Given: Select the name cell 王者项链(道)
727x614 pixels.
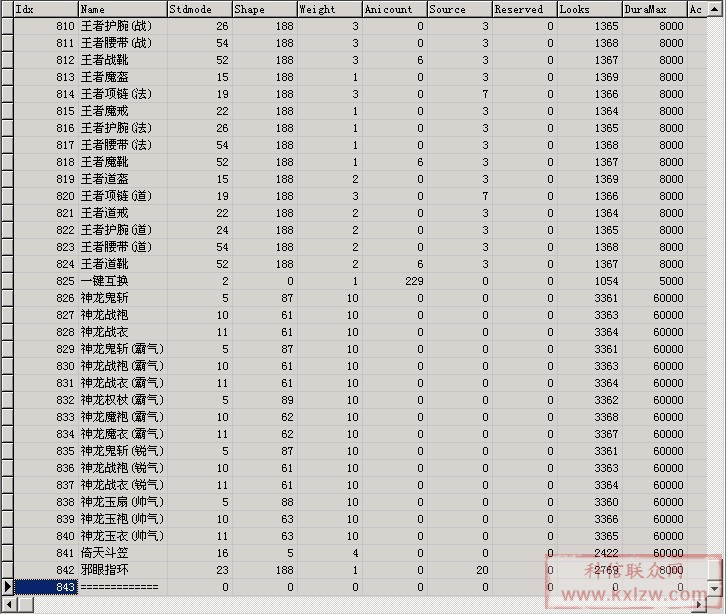Looking at the screenshot, I should click(122, 196).
